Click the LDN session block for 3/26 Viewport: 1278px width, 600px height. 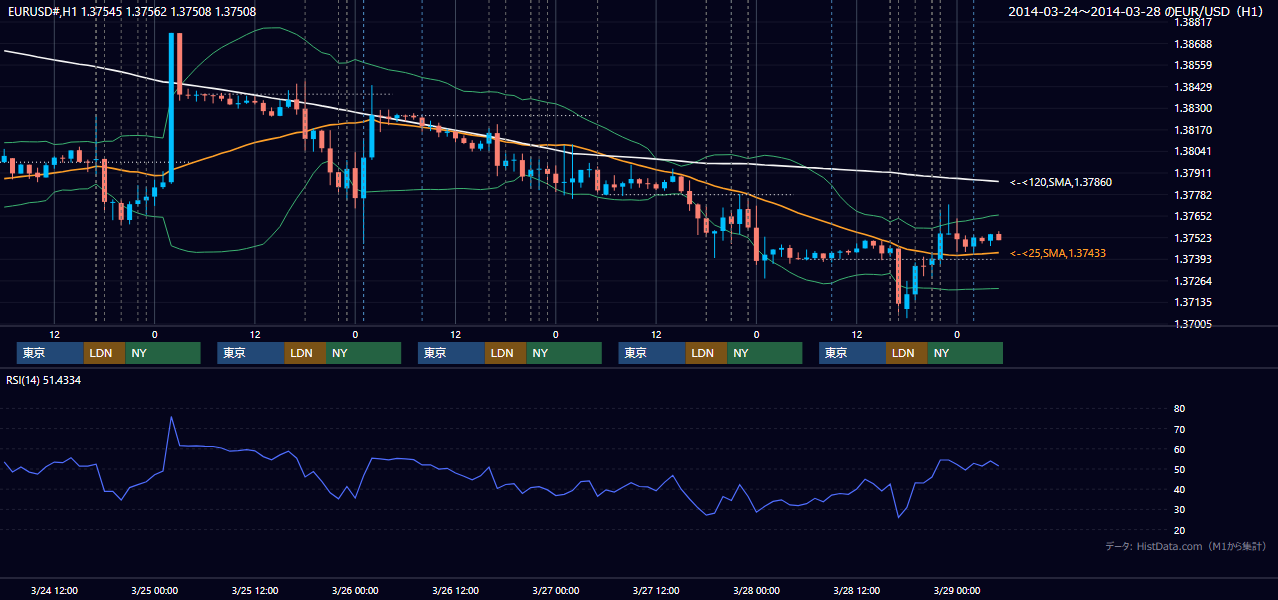pos(505,353)
